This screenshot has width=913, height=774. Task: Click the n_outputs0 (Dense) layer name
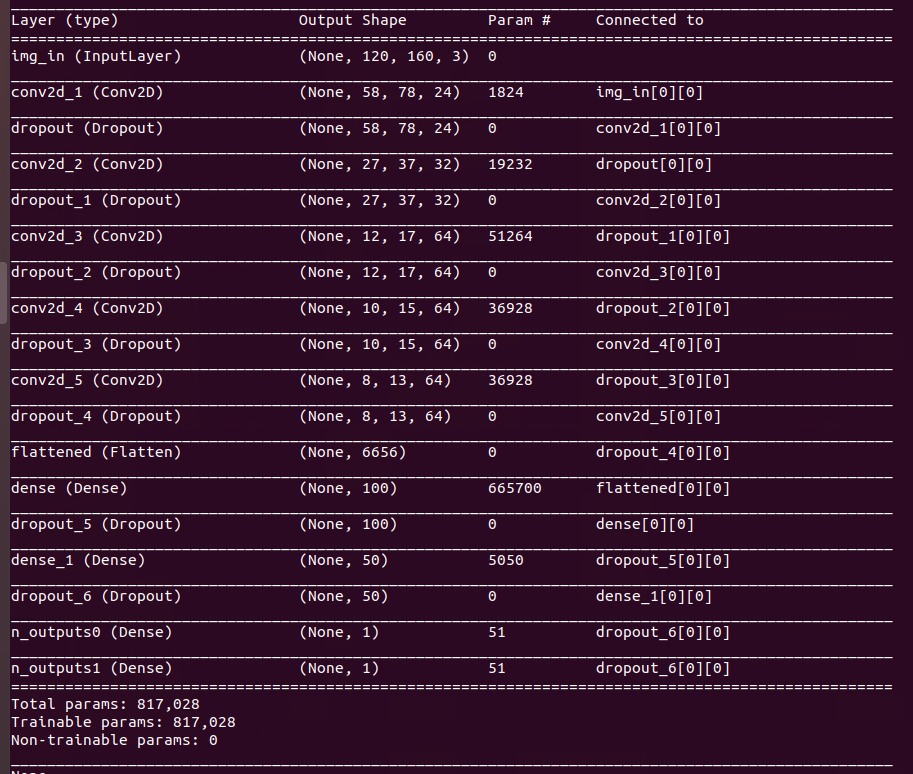91,633
